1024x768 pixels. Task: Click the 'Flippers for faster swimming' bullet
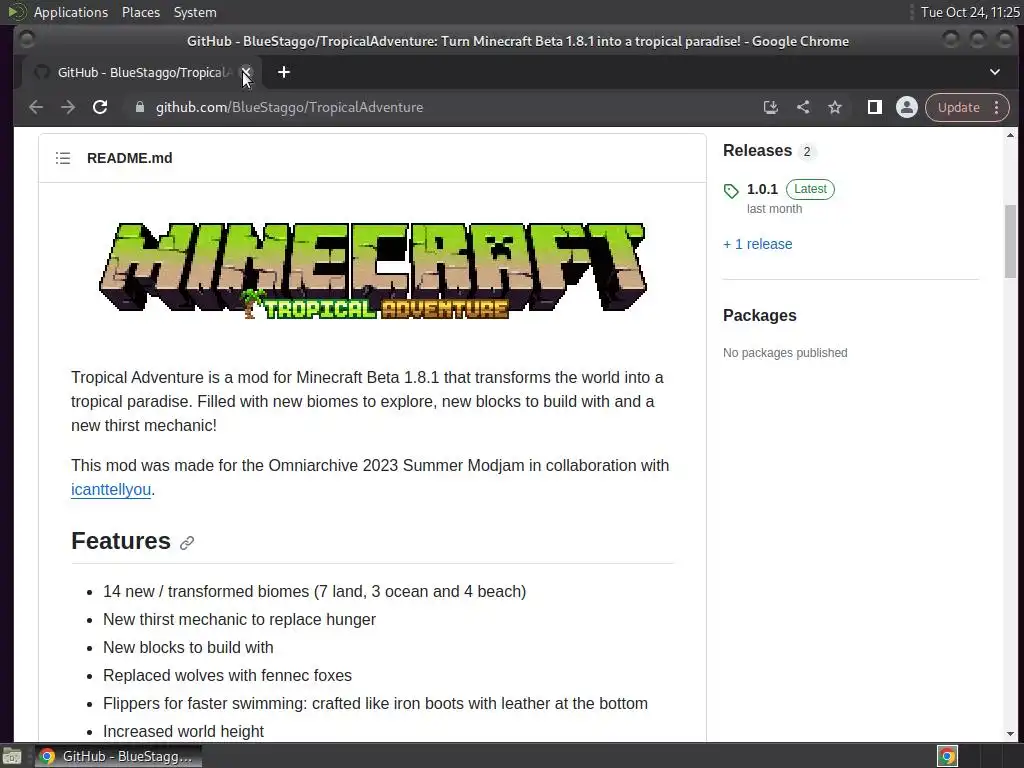(x=376, y=703)
